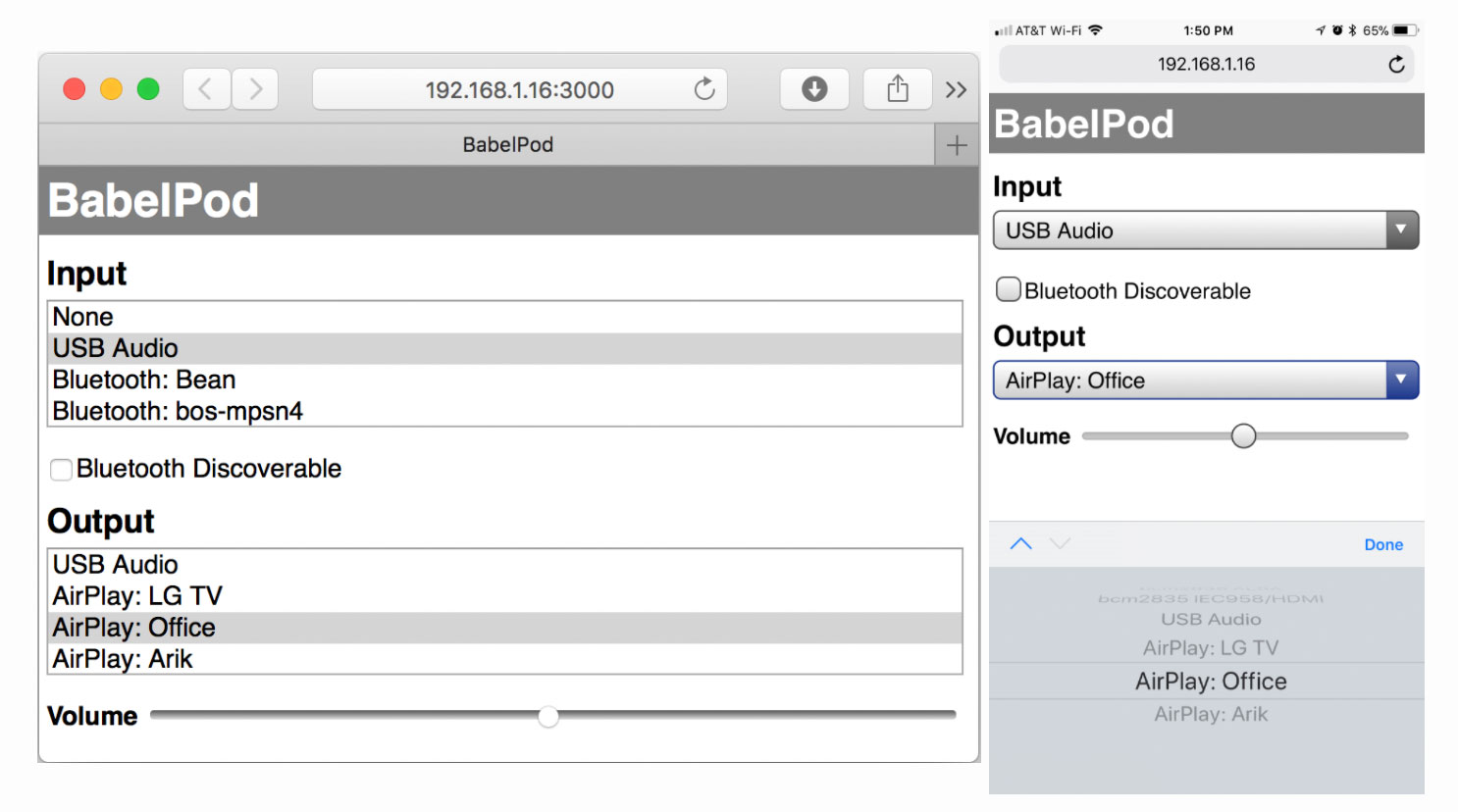Click the Share icon in Safari toolbar
The width and height of the screenshot is (1458, 812).
pos(897,89)
